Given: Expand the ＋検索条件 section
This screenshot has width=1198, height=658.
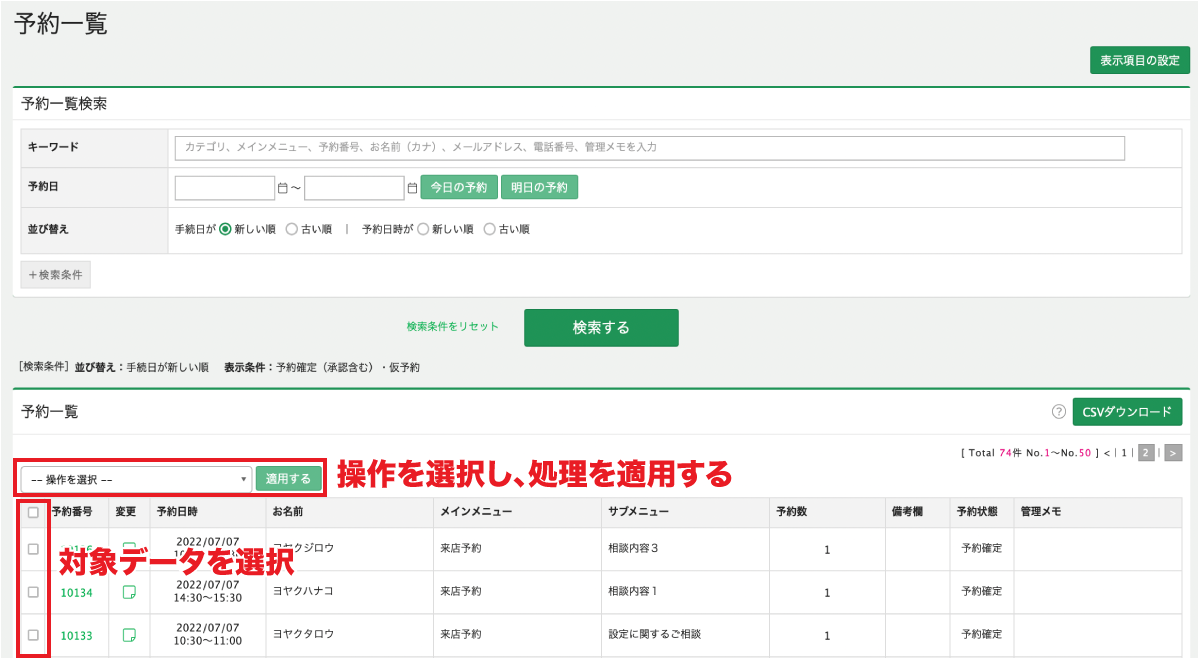Looking at the screenshot, I should pyautogui.click(x=56, y=275).
